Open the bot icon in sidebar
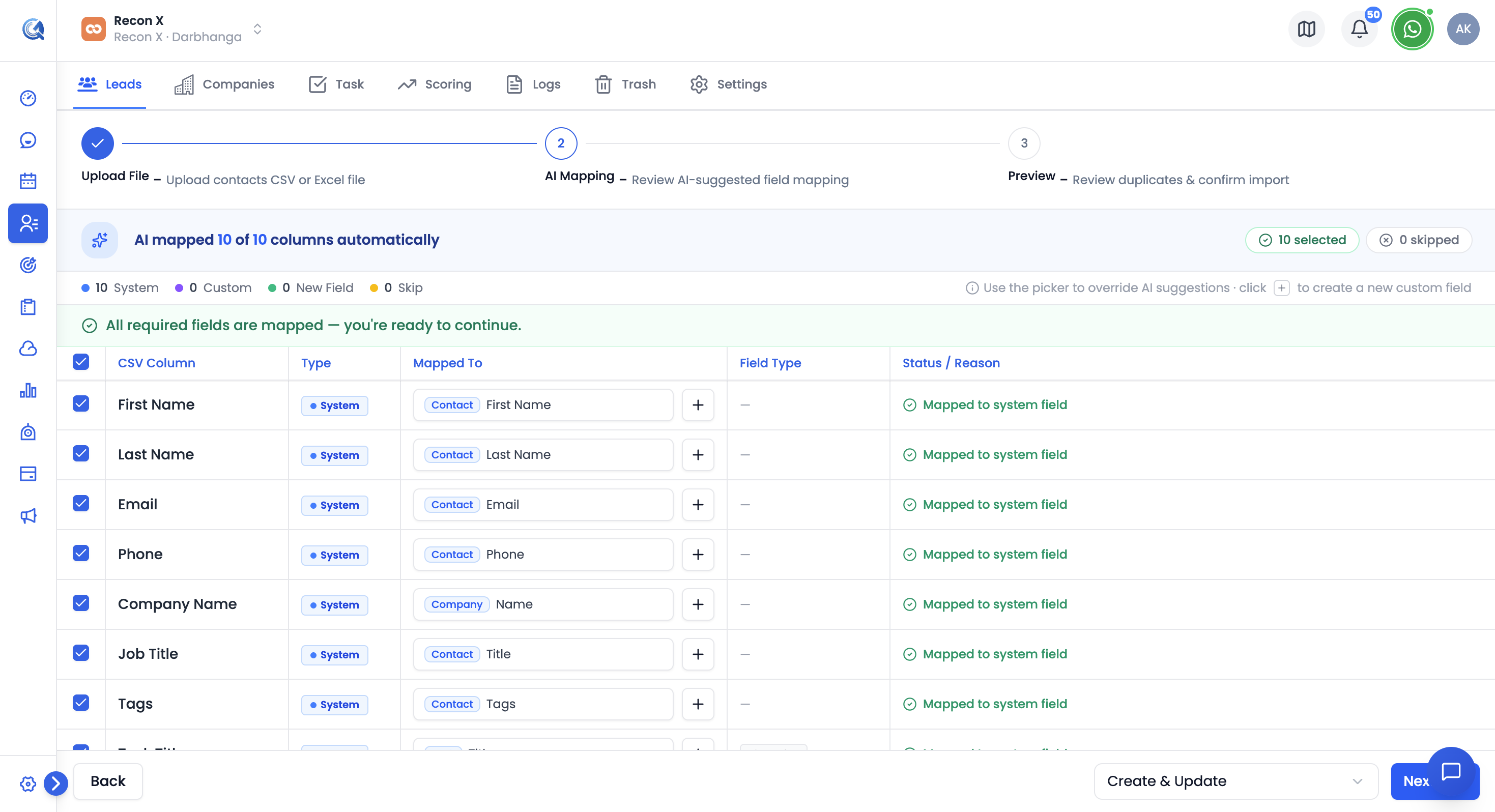1495x812 pixels. [28, 432]
